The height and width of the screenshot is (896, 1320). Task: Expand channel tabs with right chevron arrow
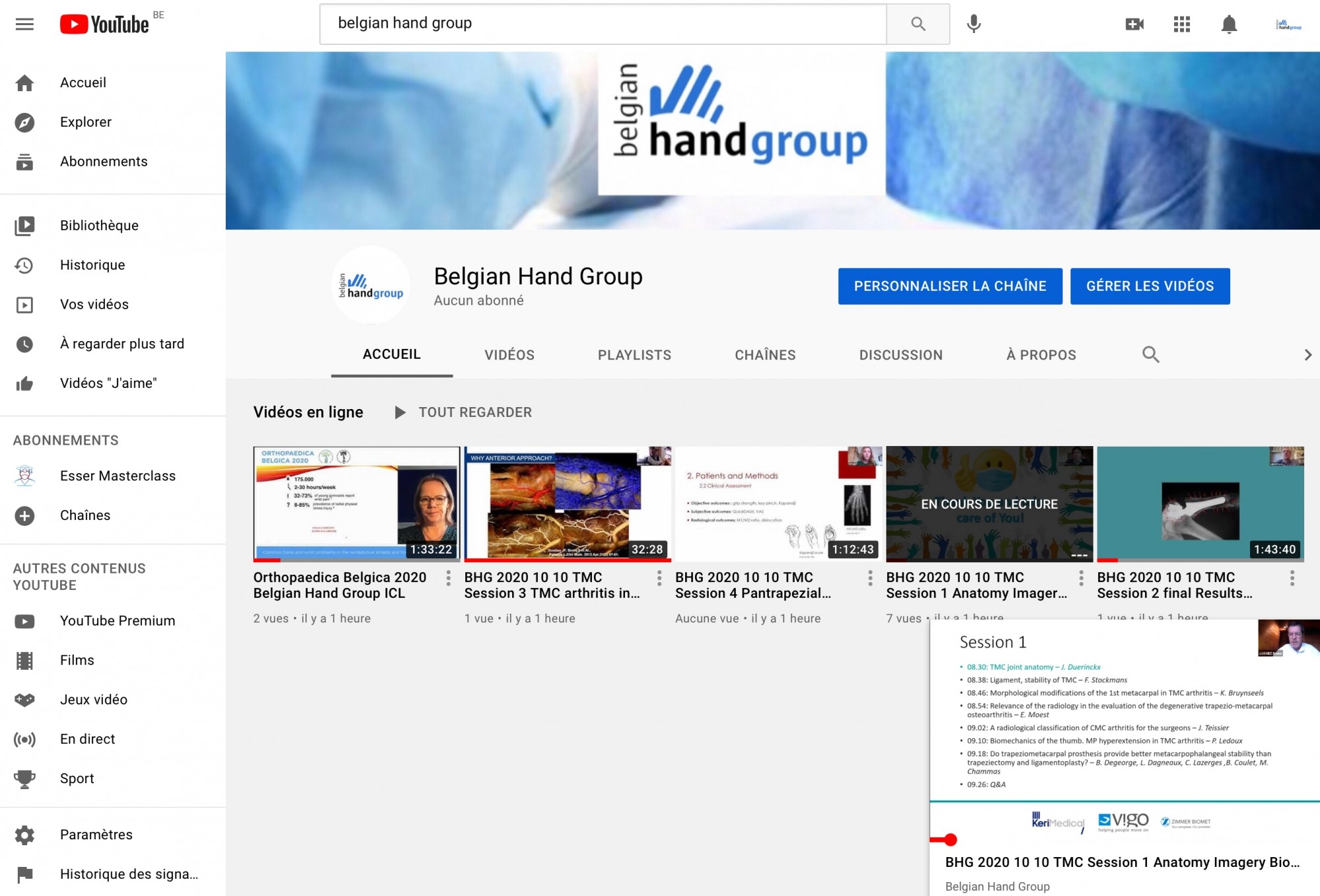tap(1307, 355)
